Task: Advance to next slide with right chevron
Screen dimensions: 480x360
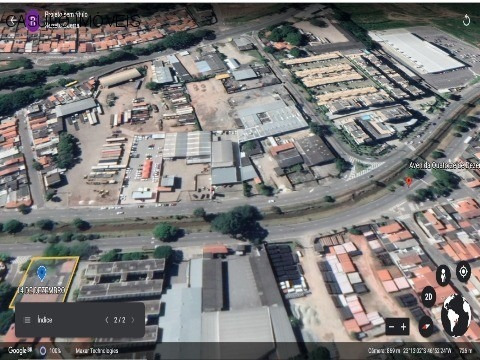Action: pos(133,320)
